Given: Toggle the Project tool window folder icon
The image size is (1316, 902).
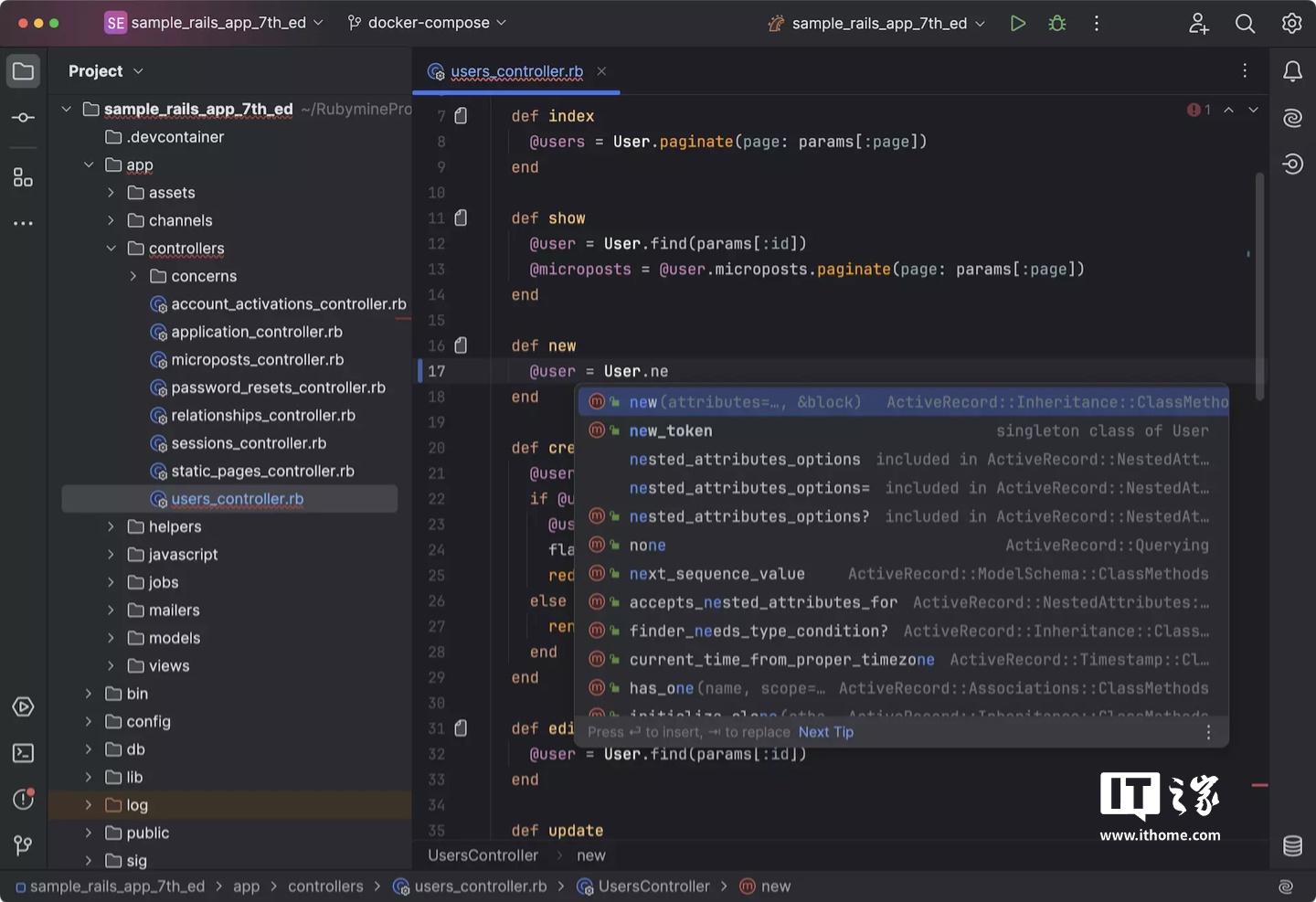Looking at the screenshot, I should tap(24, 71).
